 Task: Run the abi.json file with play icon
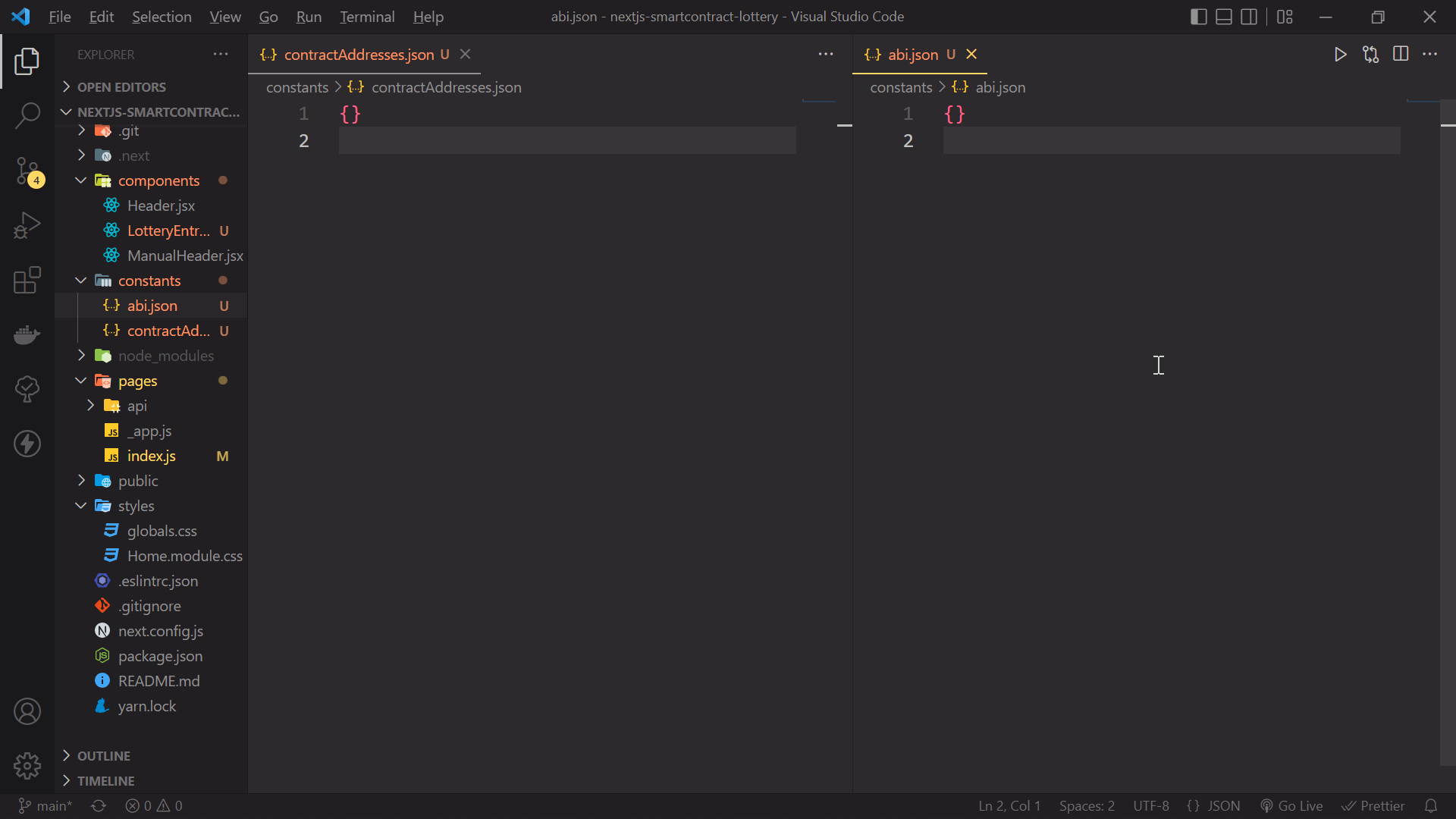[1340, 55]
